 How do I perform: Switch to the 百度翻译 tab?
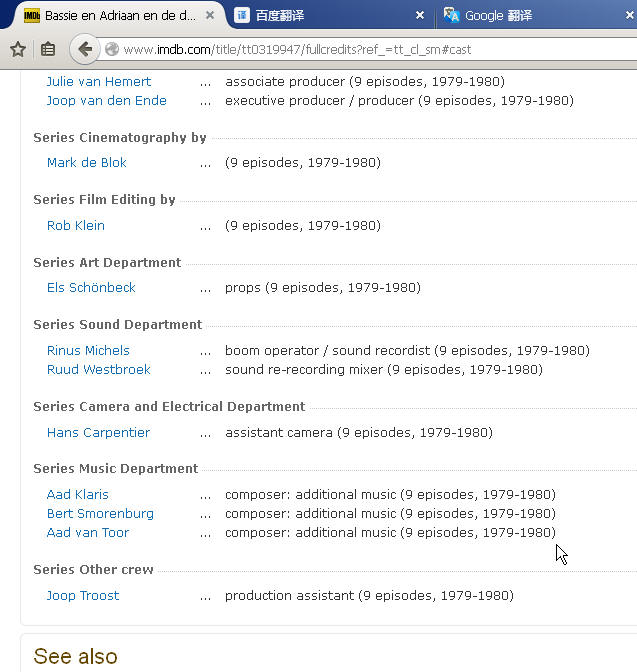329,15
